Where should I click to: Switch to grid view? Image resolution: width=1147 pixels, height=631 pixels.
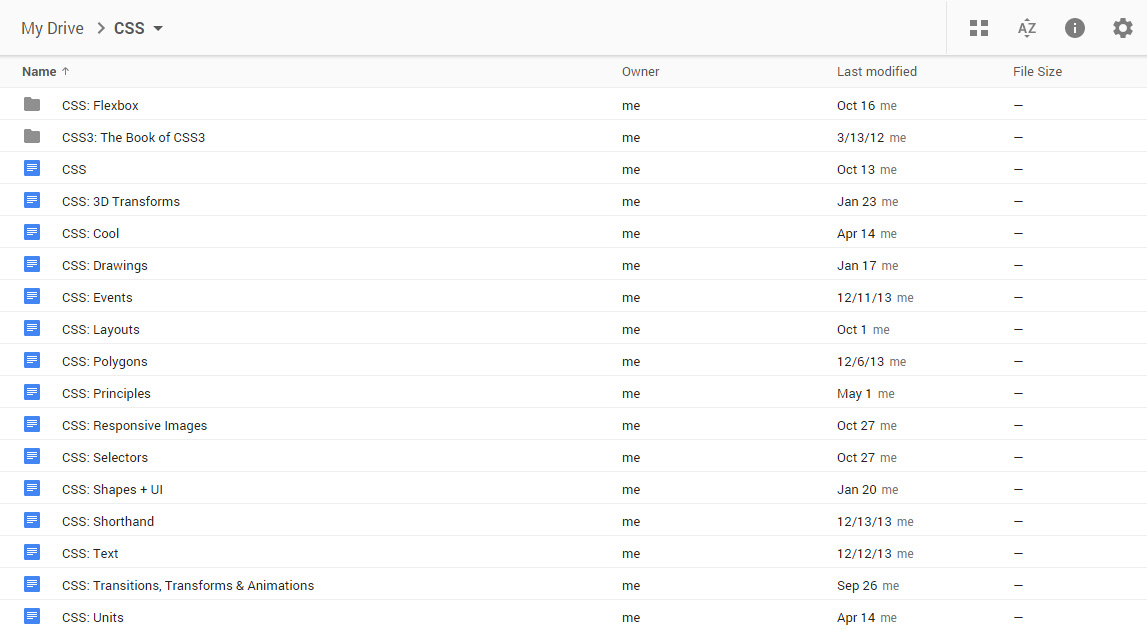979,28
